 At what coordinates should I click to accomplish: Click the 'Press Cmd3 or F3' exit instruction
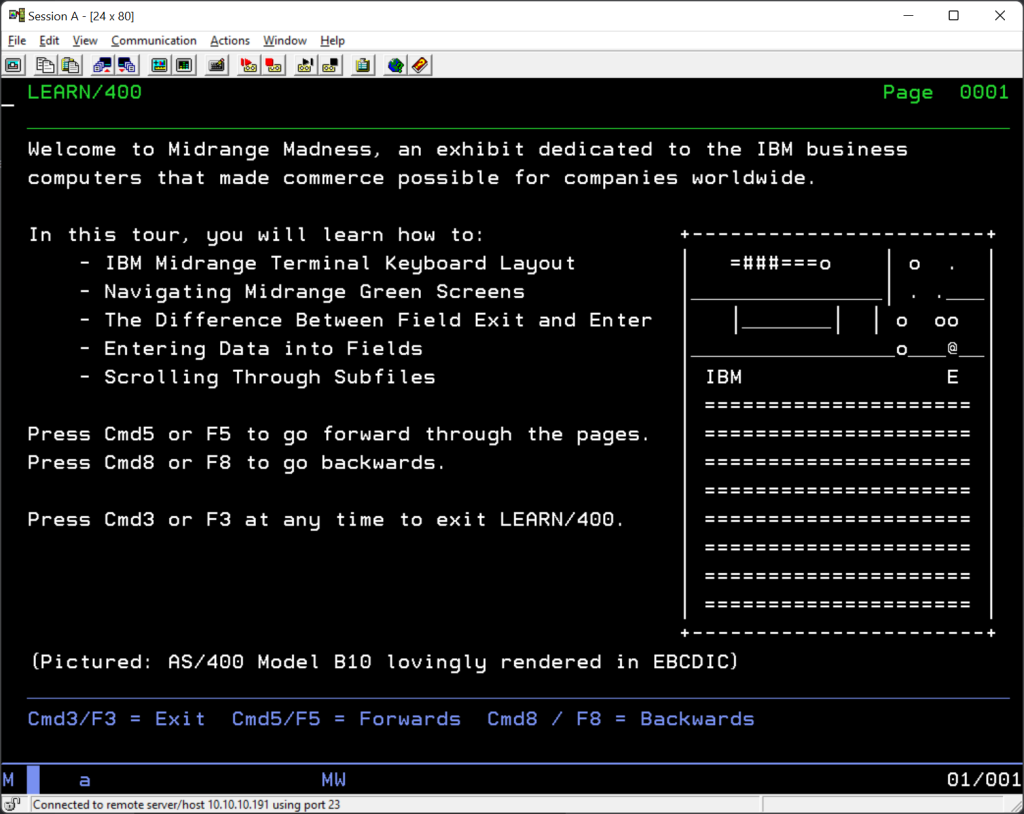pyautogui.click(x=326, y=519)
